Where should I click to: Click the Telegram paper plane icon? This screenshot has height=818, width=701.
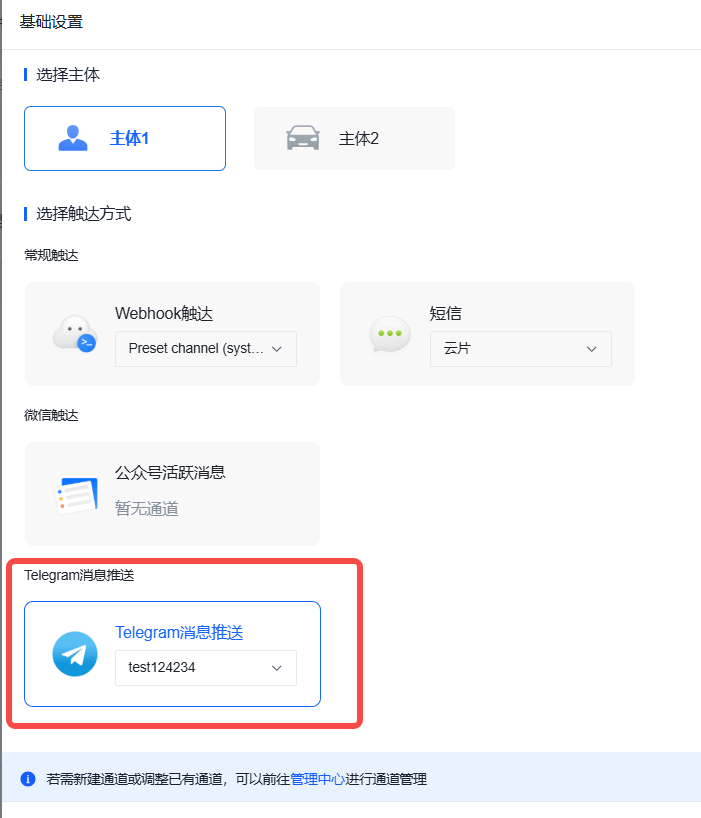[75, 654]
